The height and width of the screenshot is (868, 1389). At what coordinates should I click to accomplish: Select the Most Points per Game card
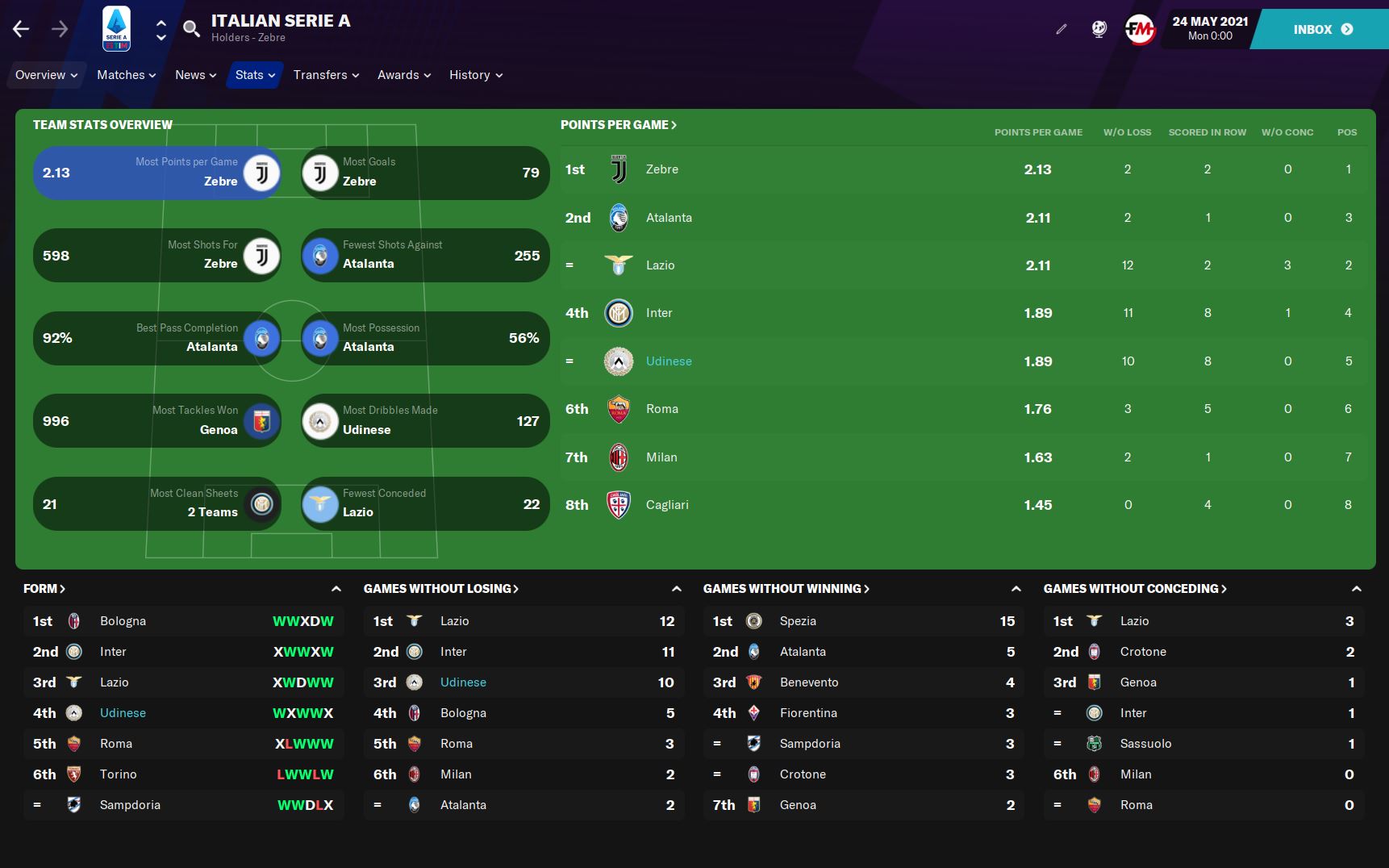click(157, 173)
